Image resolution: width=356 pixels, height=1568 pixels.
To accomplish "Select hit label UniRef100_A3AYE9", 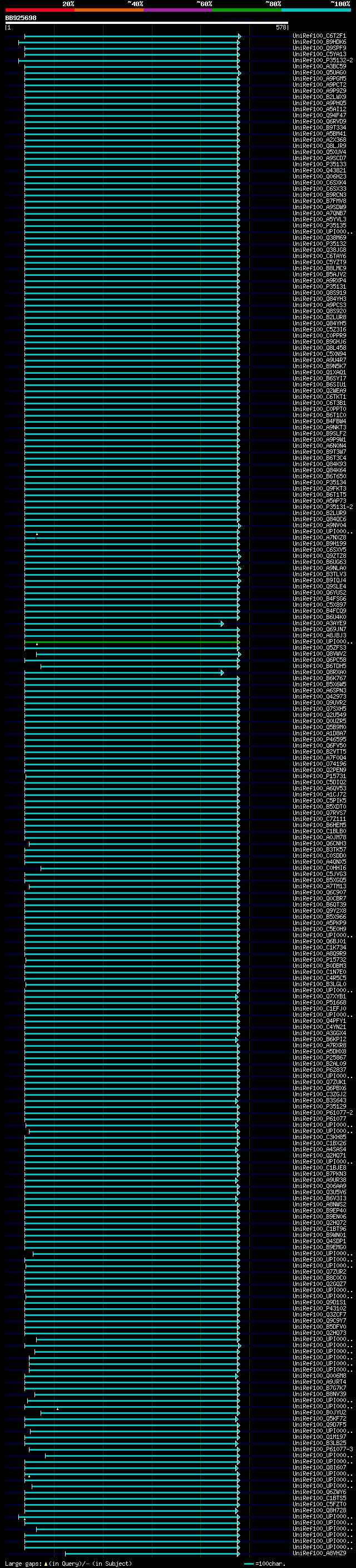I will click(x=319, y=624).
